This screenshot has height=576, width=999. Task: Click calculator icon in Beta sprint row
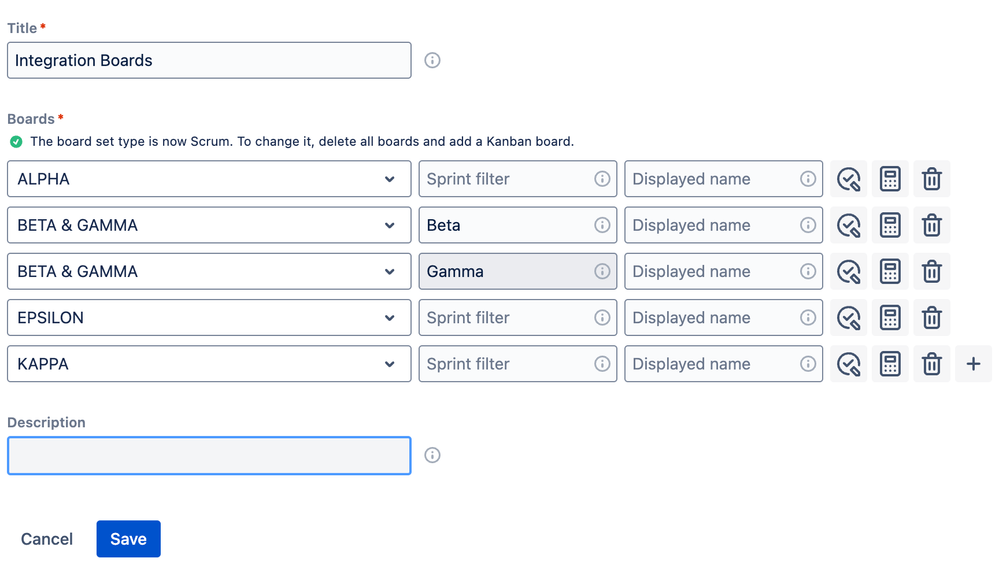pos(890,225)
